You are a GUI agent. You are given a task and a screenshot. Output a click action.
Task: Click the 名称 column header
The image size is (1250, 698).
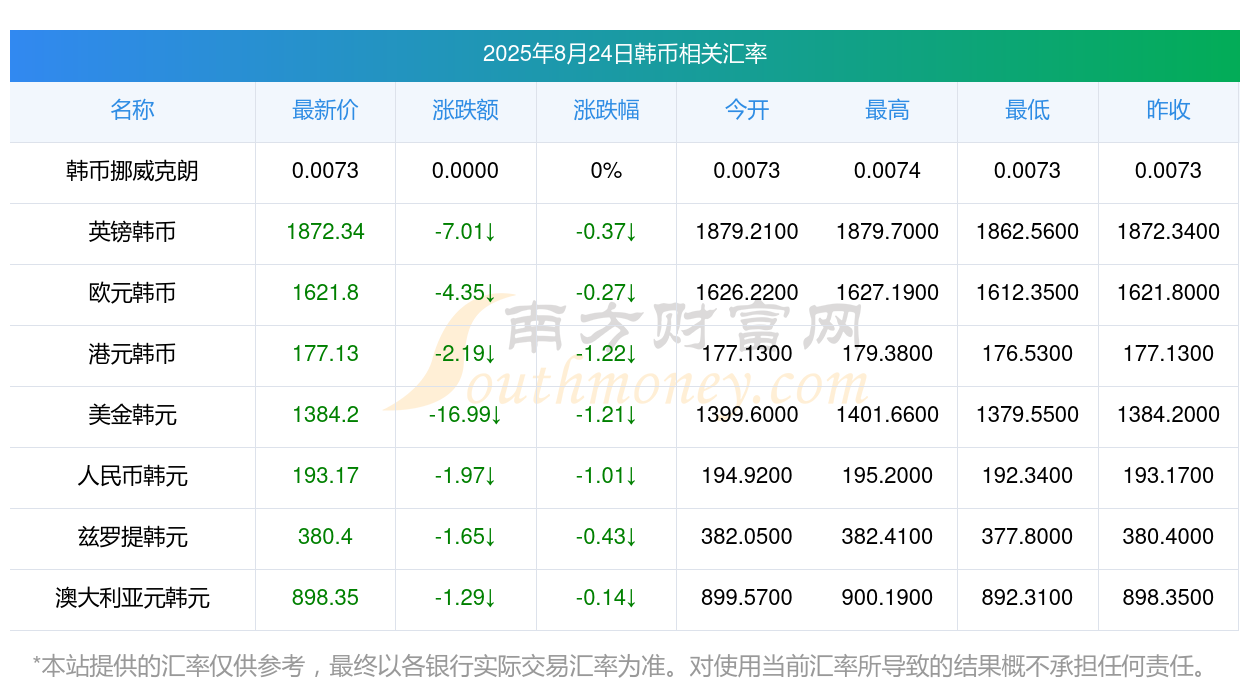click(132, 110)
